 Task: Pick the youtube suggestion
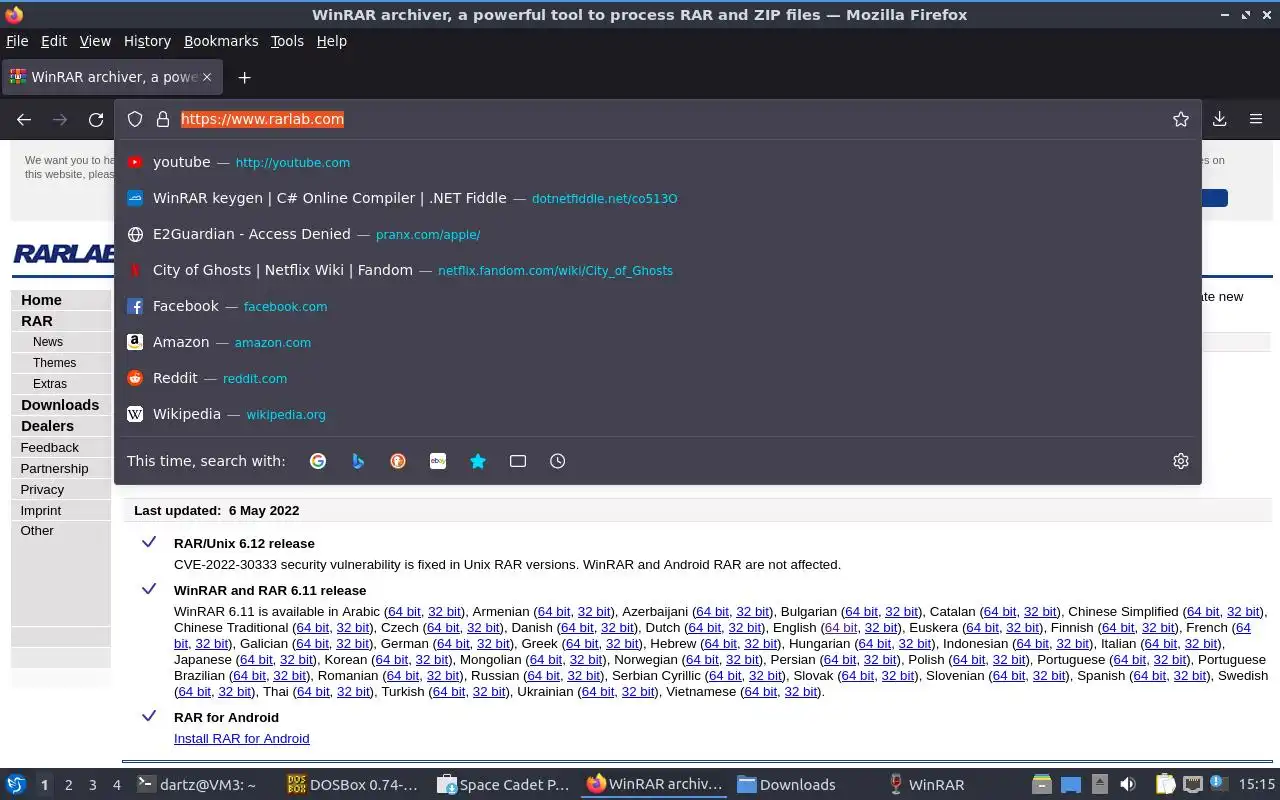(x=658, y=162)
